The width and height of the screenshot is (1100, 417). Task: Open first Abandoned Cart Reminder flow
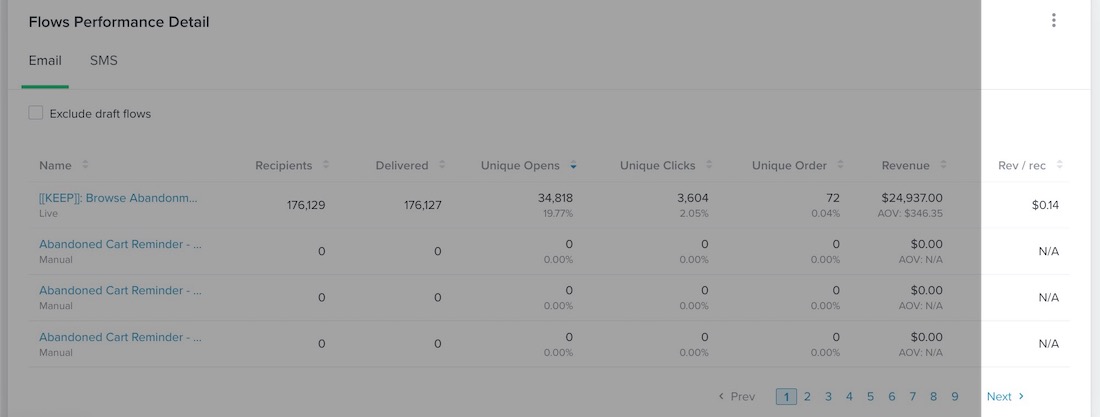[x=120, y=244]
